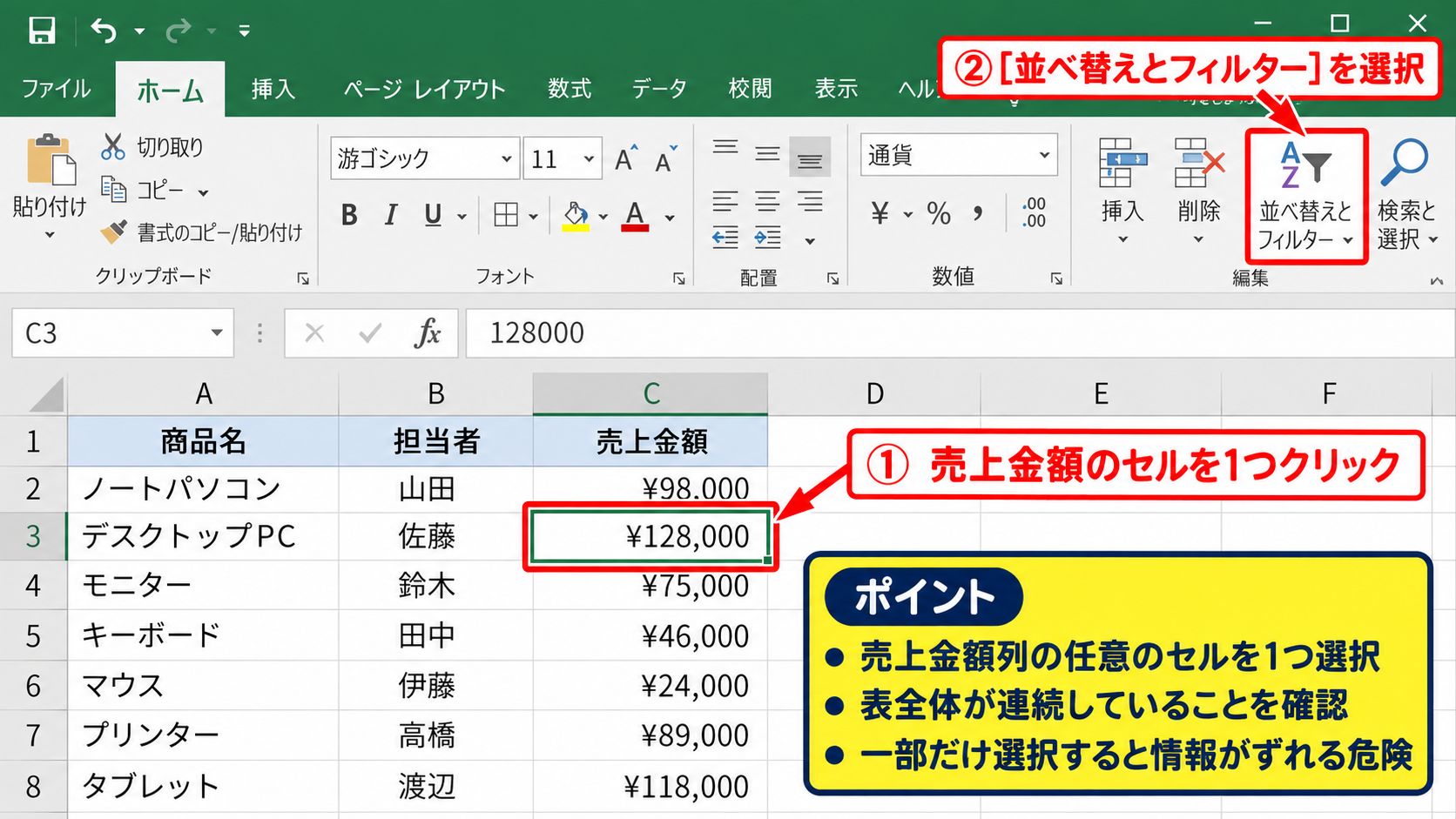Viewport: 1456px width, 819px height.
Task: Expand the Name Box dropdown arrow
Action: coord(217,332)
